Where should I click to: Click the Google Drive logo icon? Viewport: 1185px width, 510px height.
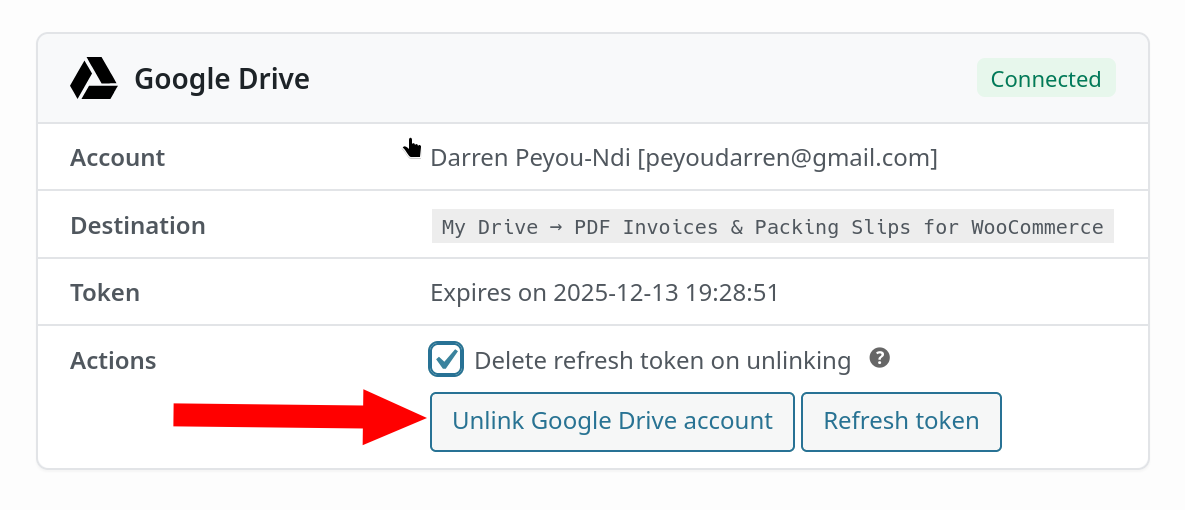click(x=94, y=79)
